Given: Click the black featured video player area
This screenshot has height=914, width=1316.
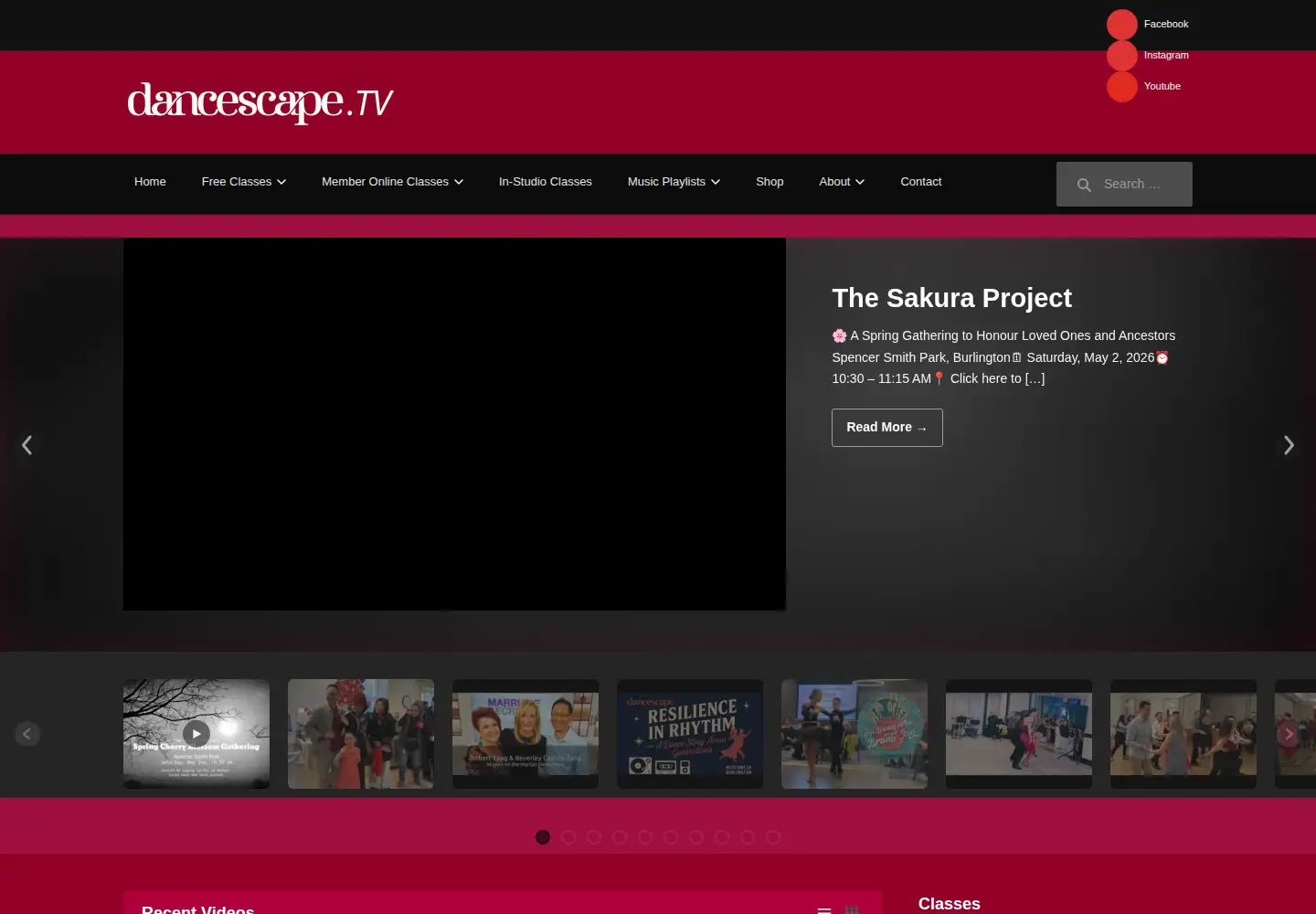Looking at the screenshot, I should pyautogui.click(x=454, y=424).
